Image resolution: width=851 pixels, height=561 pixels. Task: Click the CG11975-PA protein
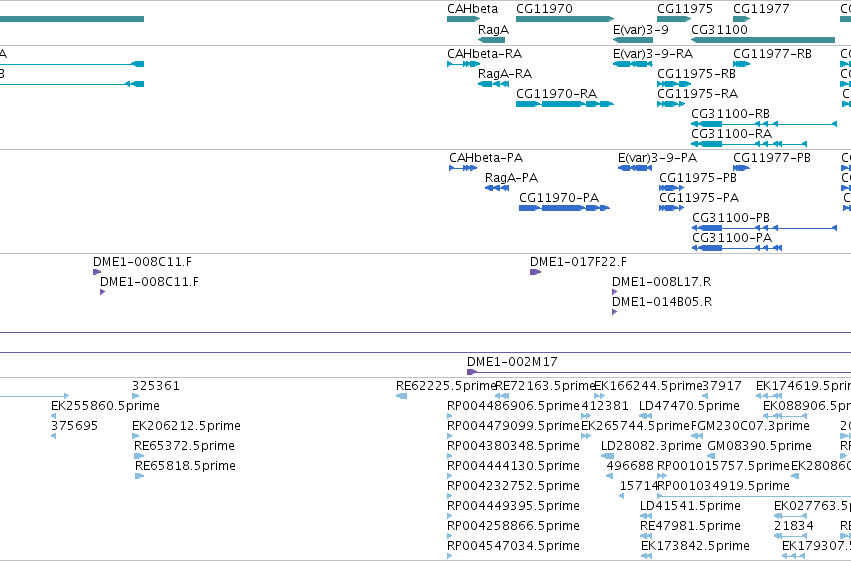[671, 208]
